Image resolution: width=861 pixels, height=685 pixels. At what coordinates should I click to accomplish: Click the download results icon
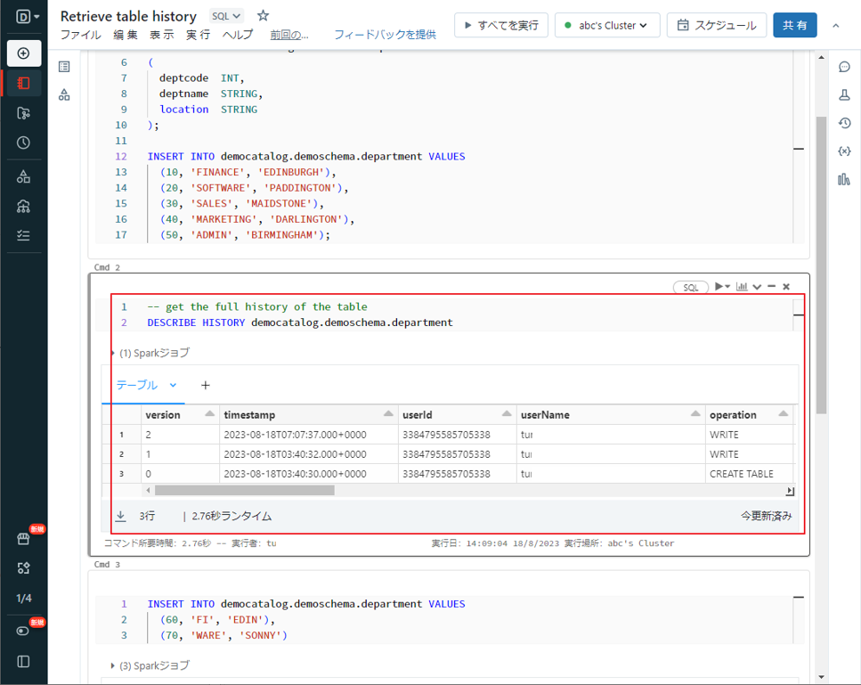coord(121,516)
